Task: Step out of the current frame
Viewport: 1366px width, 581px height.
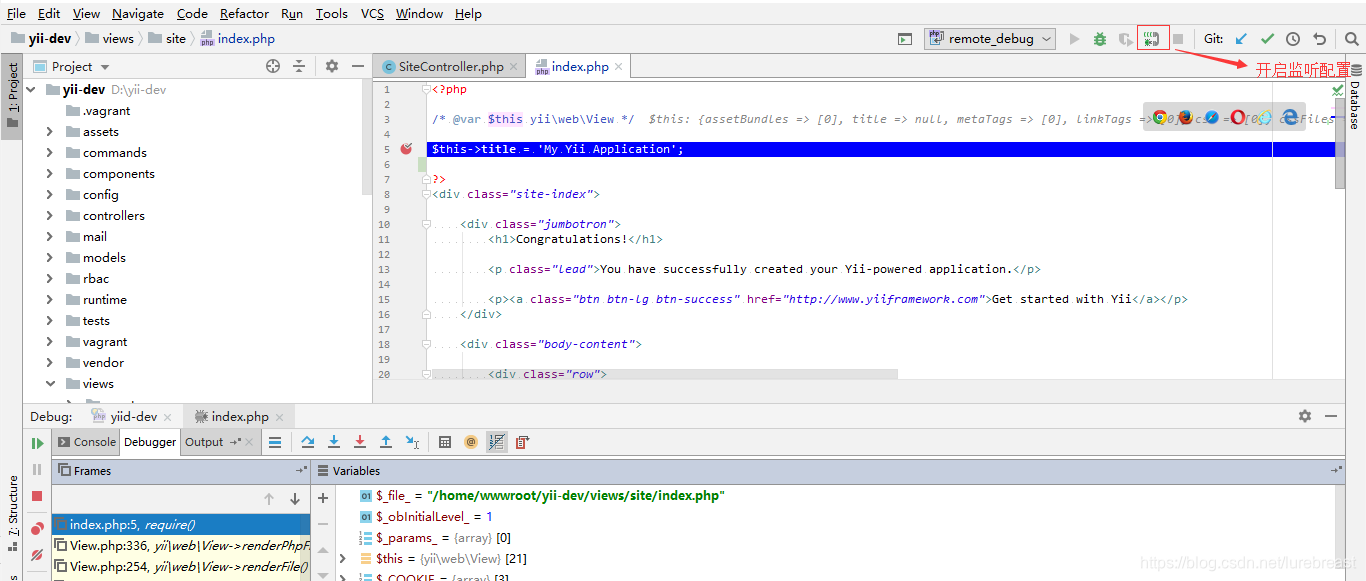Action: [386, 441]
